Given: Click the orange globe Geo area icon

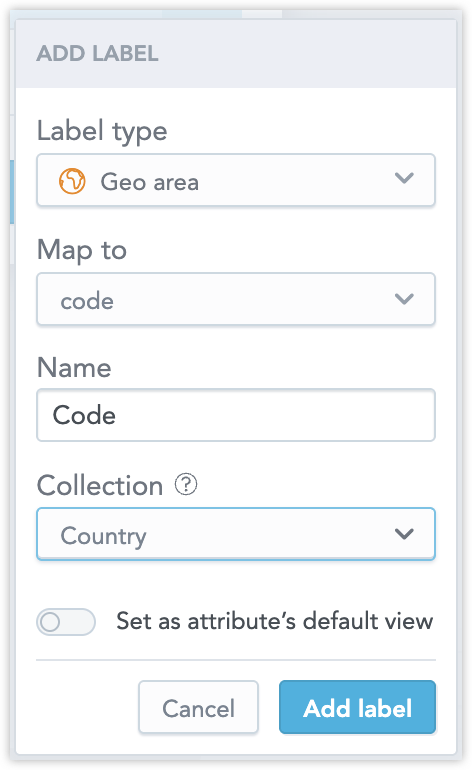Looking at the screenshot, I should click(x=72, y=181).
